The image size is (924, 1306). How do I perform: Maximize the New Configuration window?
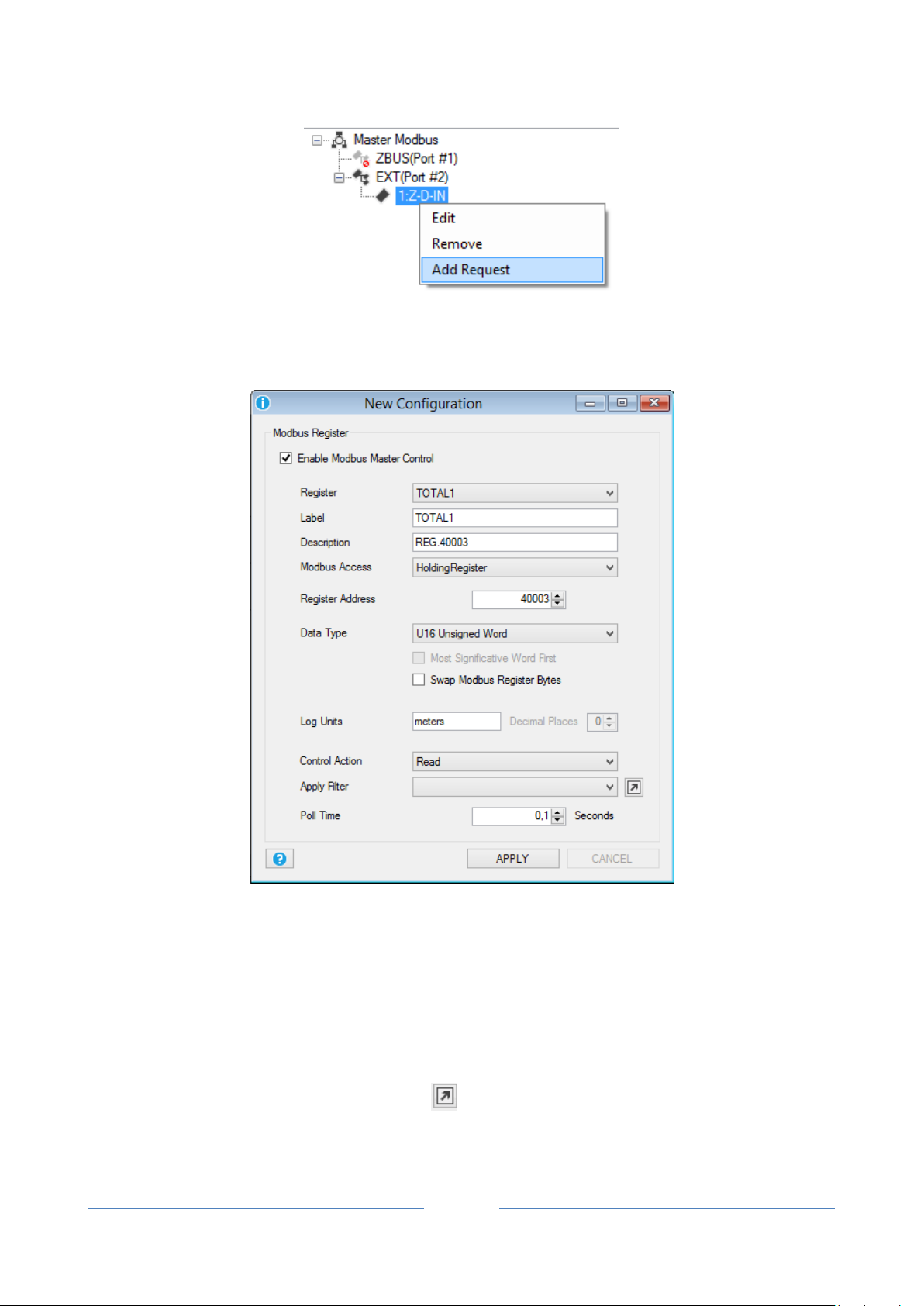tap(622, 403)
